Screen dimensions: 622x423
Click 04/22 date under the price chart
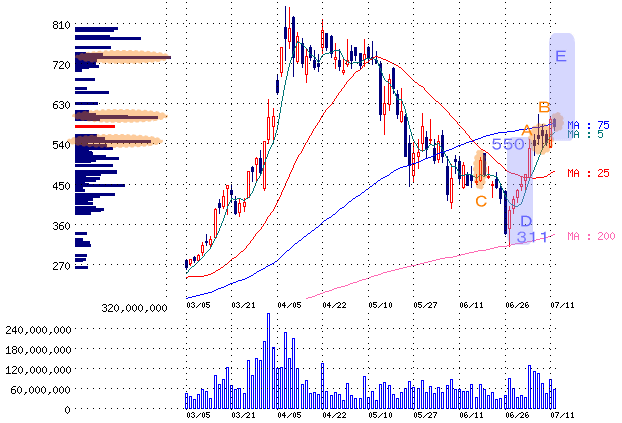tap(334, 305)
